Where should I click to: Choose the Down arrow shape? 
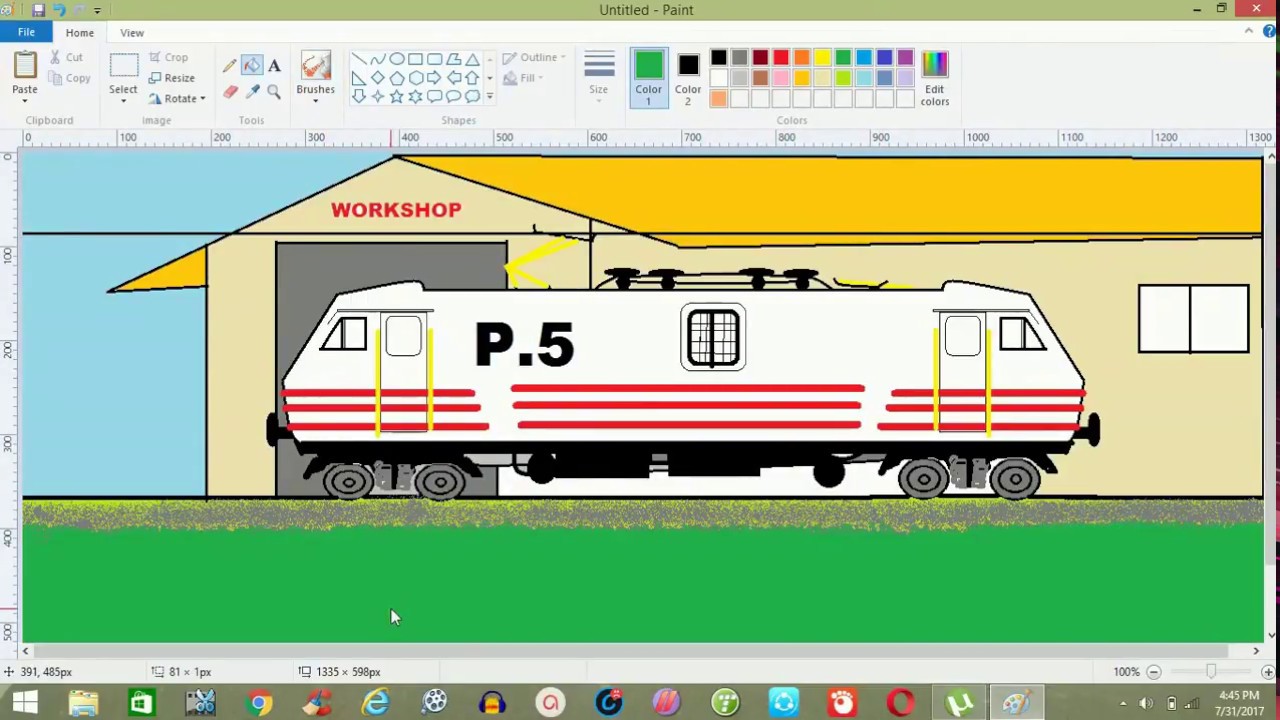[359, 97]
